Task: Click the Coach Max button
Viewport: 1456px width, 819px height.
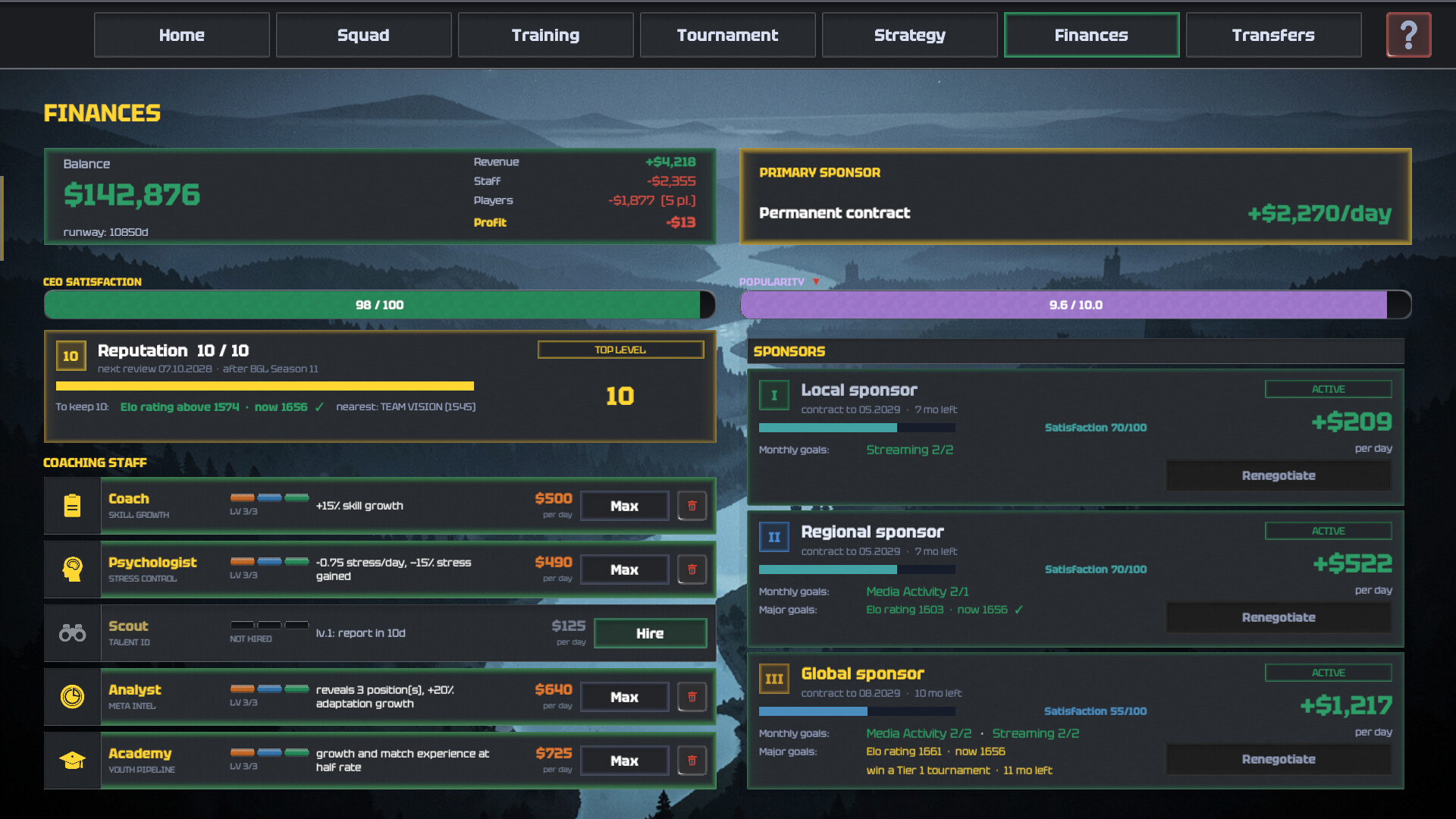Action: coord(625,506)
